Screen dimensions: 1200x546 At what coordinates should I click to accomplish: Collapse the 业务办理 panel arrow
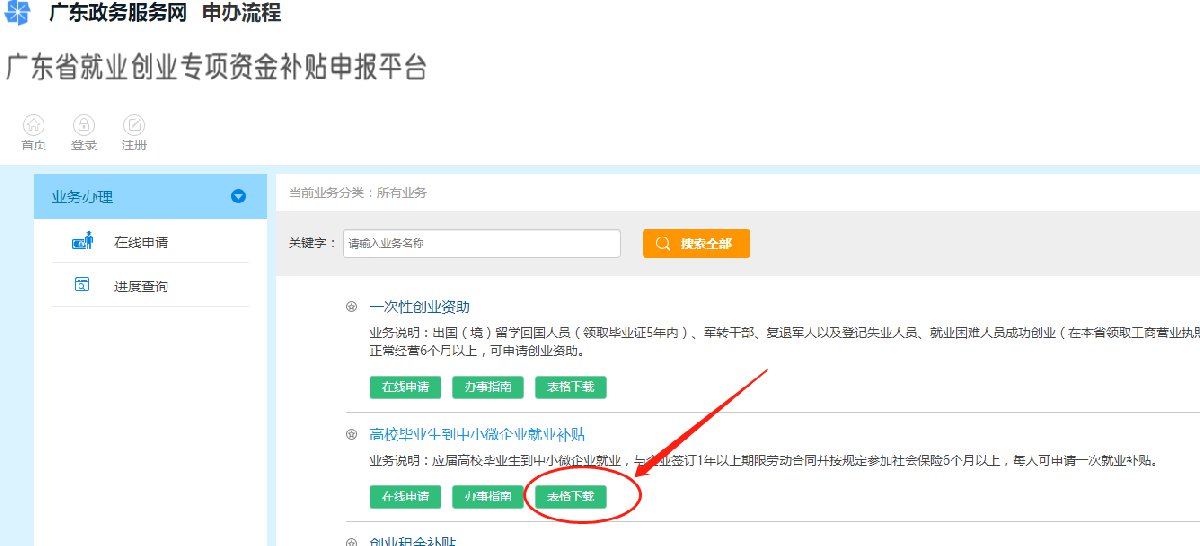[238, 197]
